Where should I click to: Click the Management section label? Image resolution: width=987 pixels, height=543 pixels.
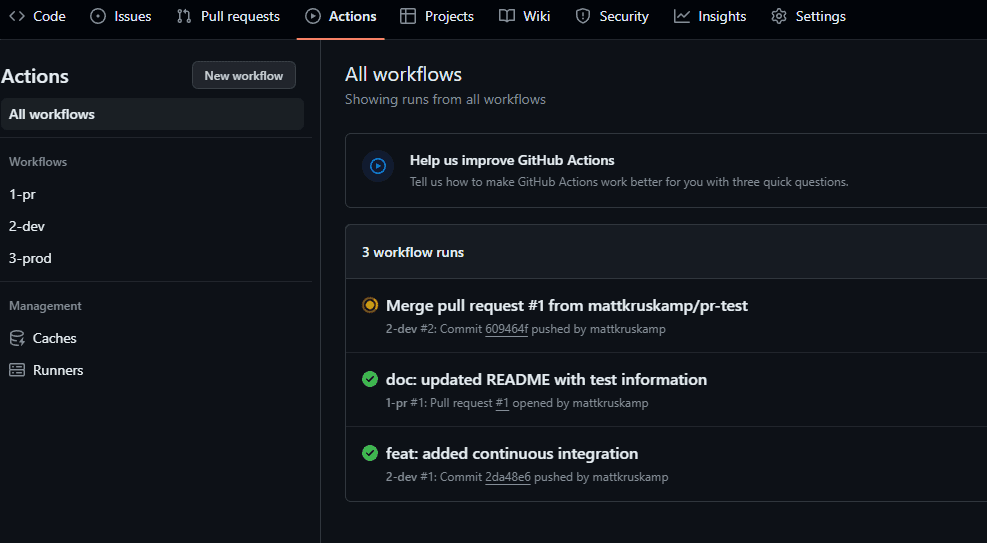(x=45, y=306)
